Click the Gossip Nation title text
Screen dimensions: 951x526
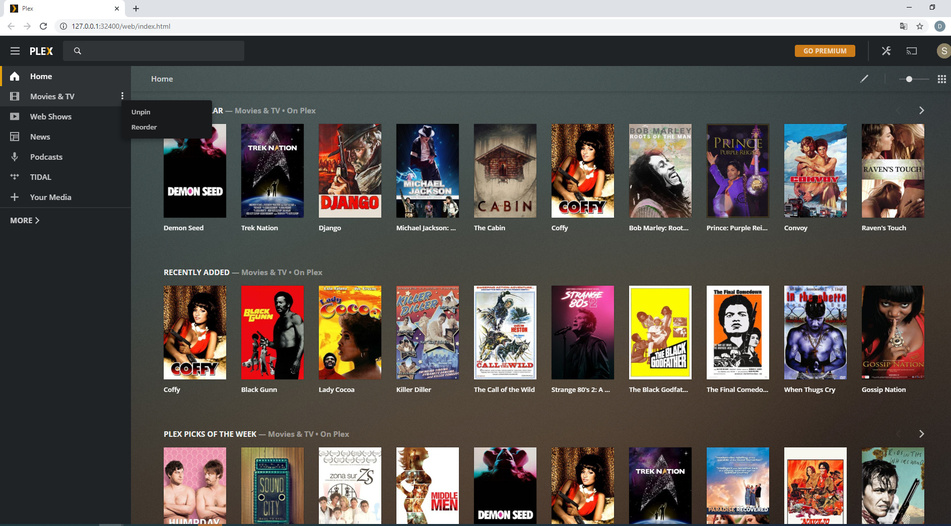click(883, 390)
